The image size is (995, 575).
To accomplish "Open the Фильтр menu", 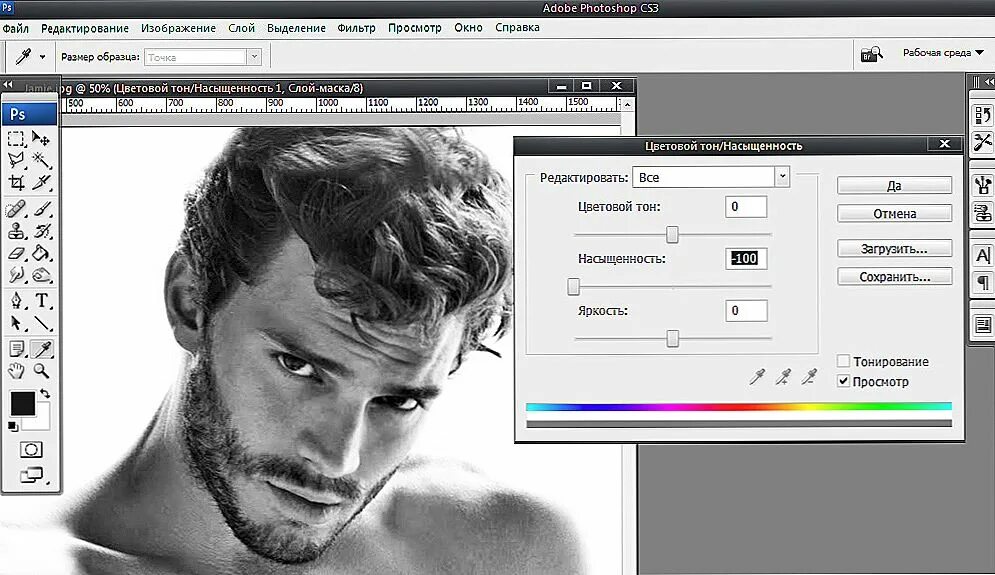I will [x=357, y=28].
